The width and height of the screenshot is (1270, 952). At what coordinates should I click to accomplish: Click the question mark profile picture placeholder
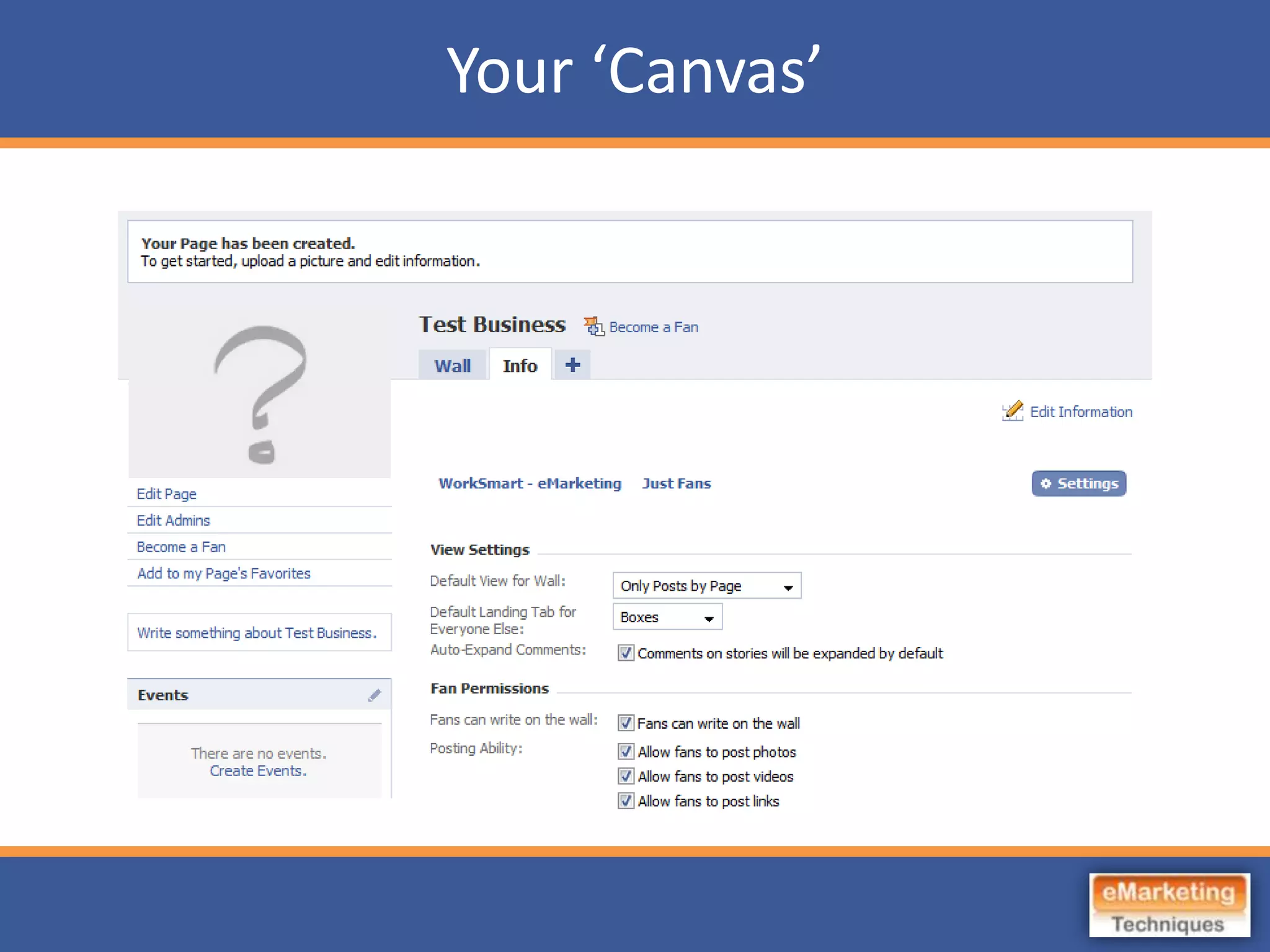pos(259,395)
